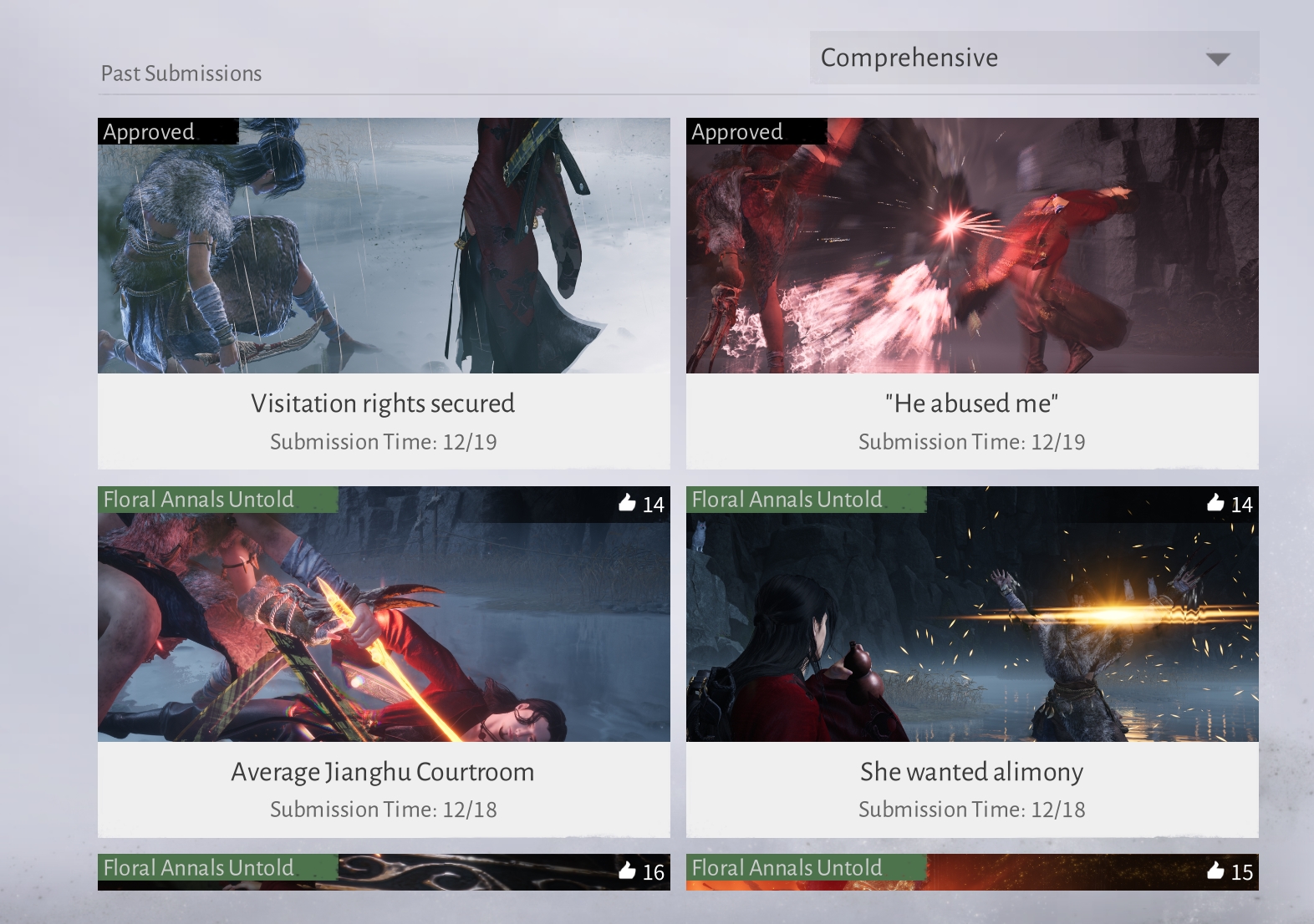1314x924 pixels.
Task: Click Floral Annals Untold tag on Average Jianghu Courtroom
Action: (218, 500)
